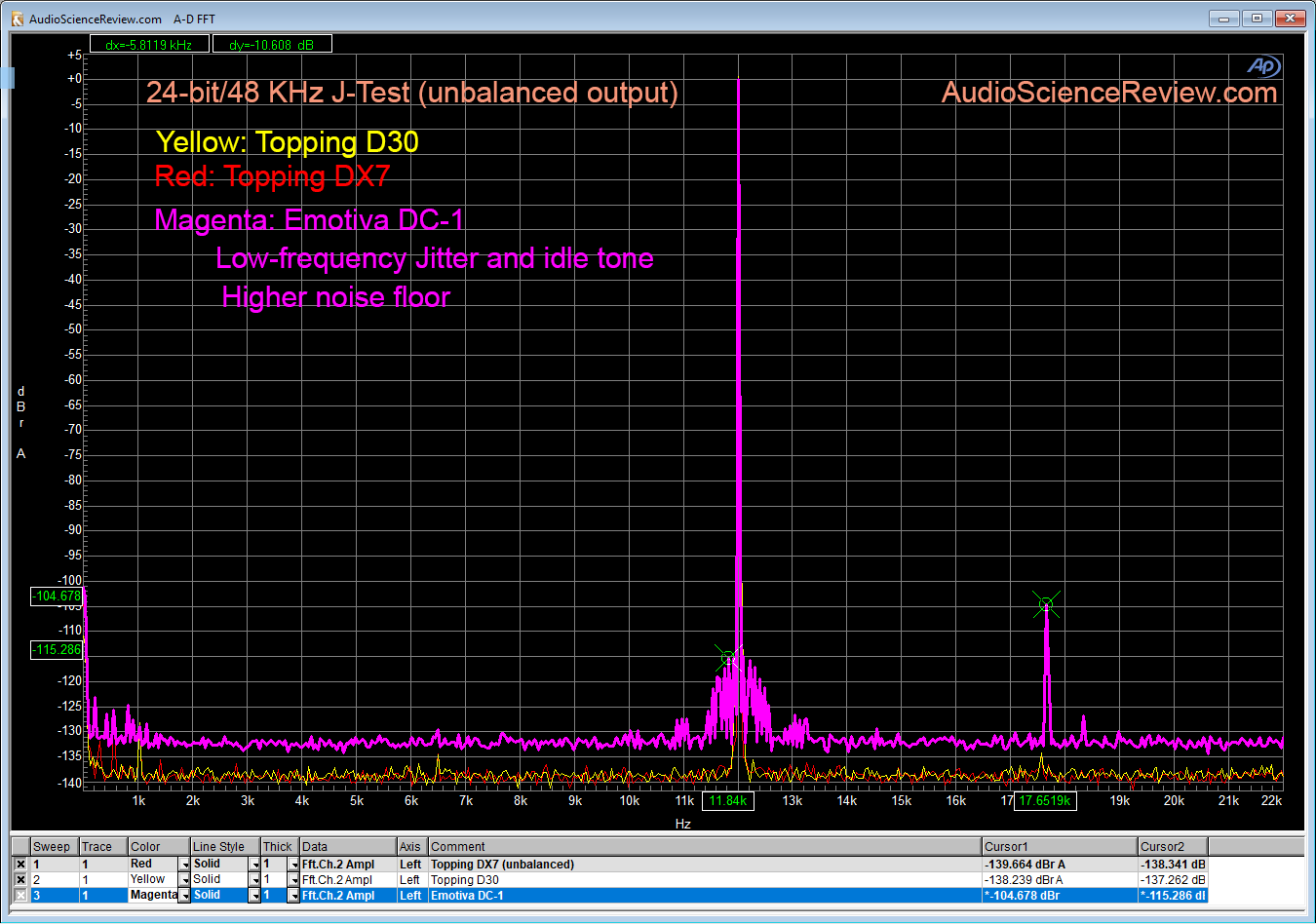Viewport: 1316px width, 924px height.
Task: Click the Cursor1 column header
Action: tap(1060, 847)
